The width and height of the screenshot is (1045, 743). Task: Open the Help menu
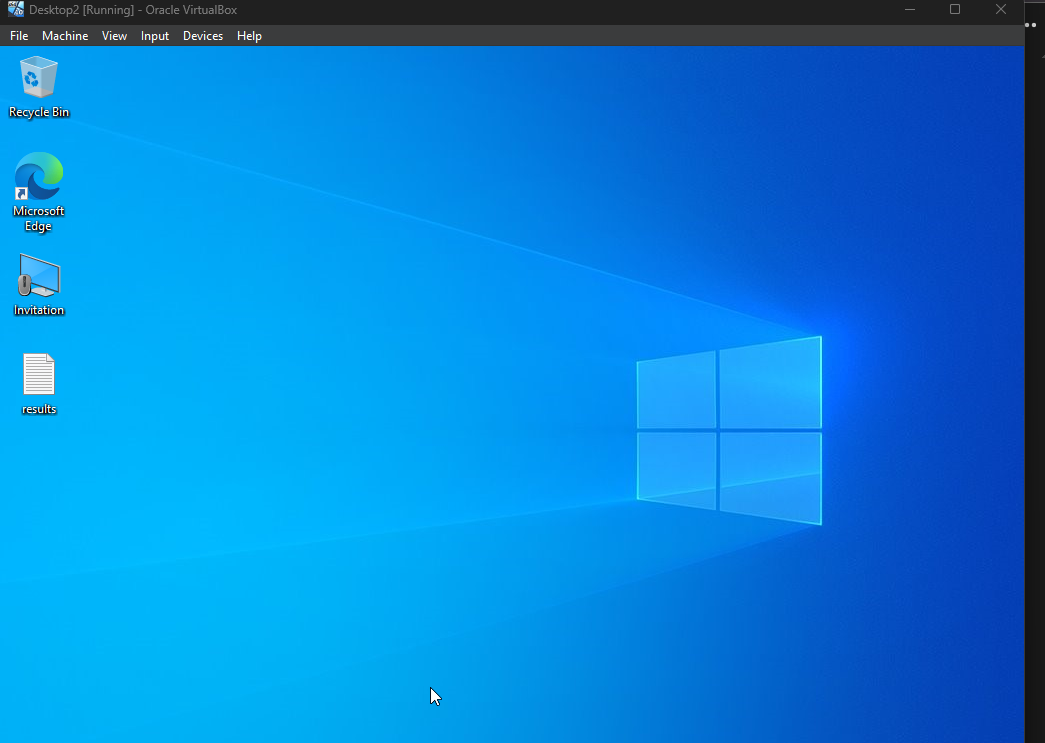point(249,36)
